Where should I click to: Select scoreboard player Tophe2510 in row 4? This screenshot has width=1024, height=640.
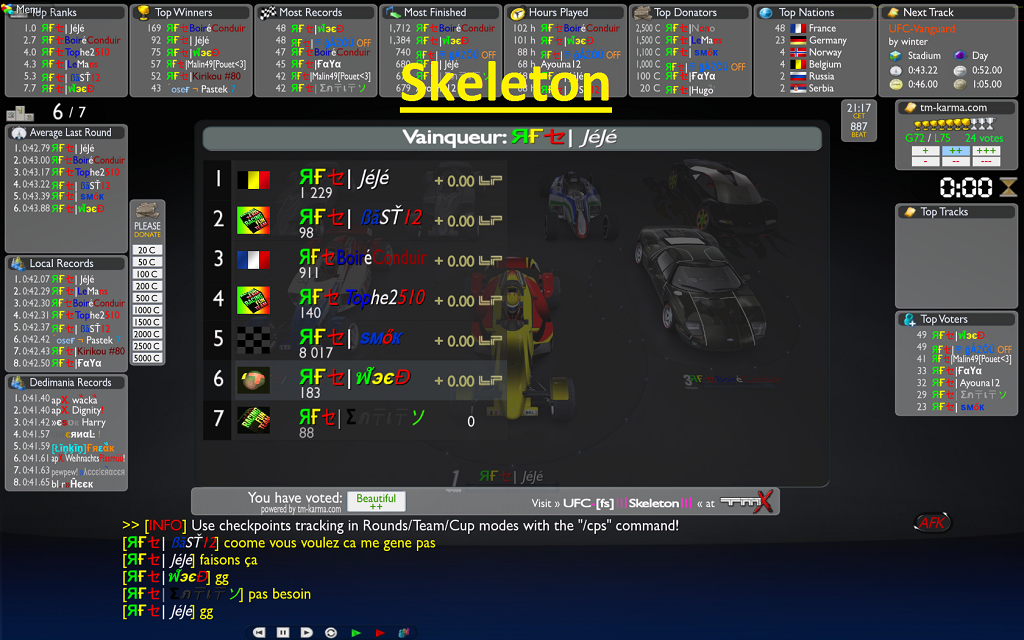(362, 297)
